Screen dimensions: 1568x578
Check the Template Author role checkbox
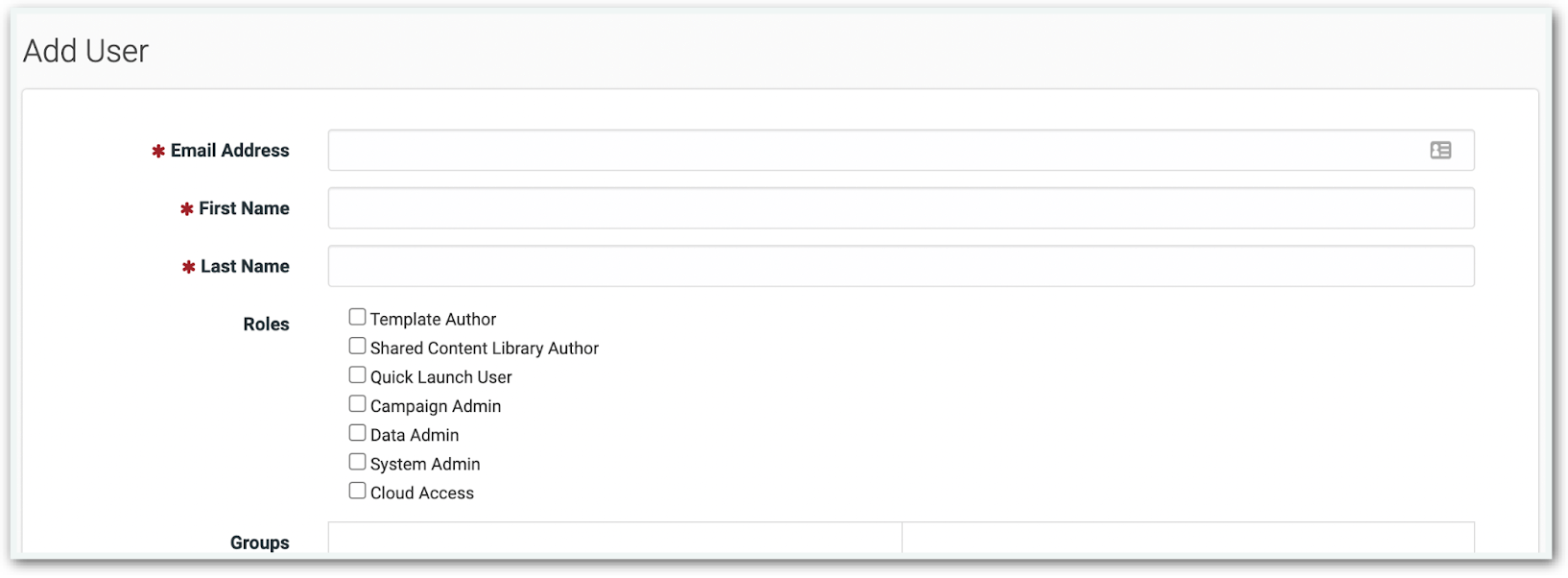[x=357, y=317]
